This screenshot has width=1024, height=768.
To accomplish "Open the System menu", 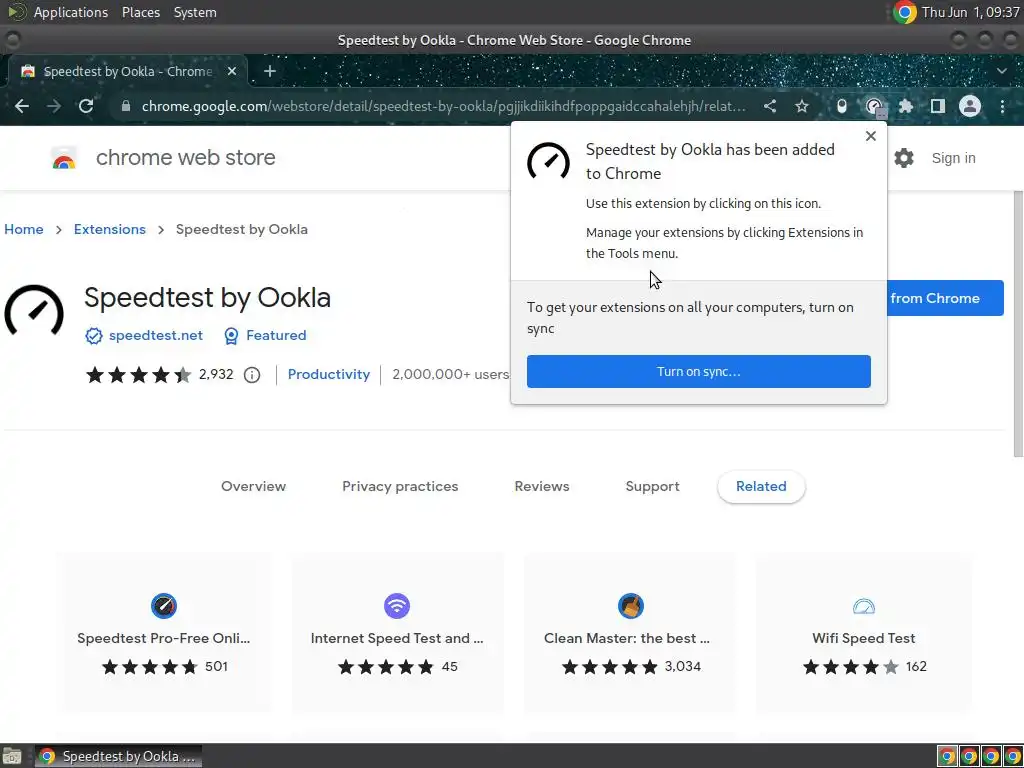I will click(x=195, y=12).
